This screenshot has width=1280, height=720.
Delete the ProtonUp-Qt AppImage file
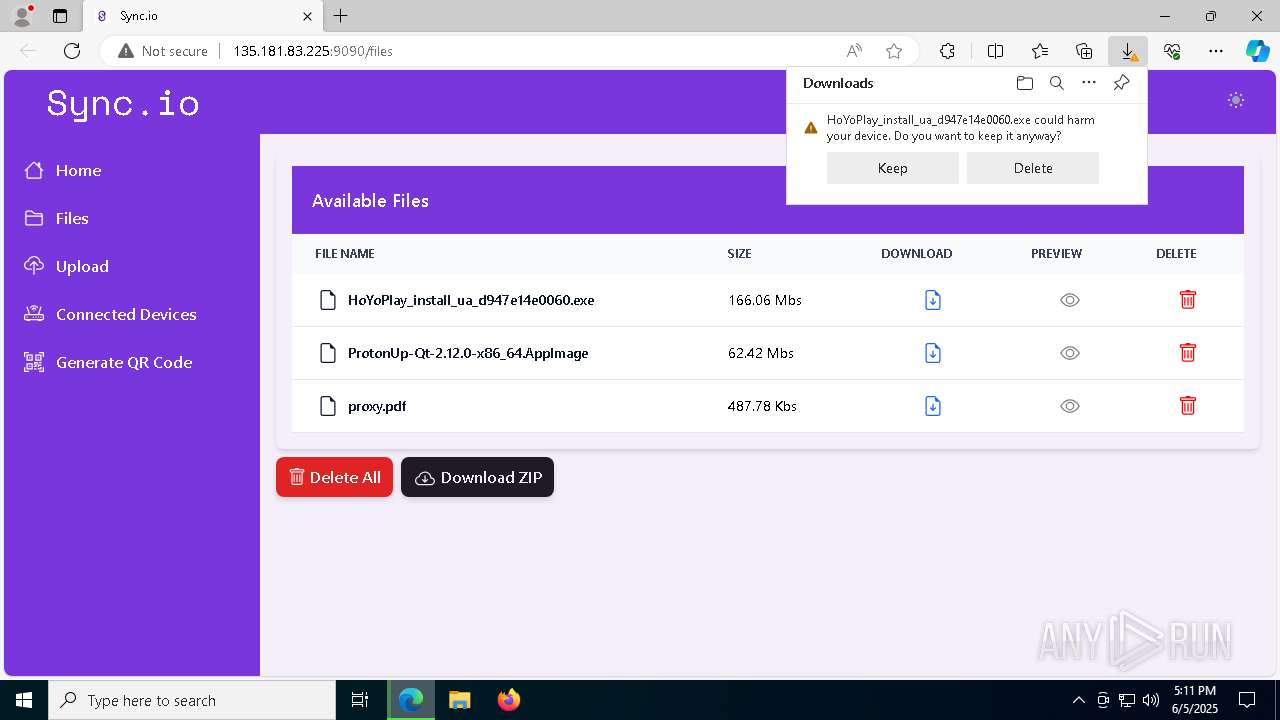pyautogui.click(x=1188, y=353)
